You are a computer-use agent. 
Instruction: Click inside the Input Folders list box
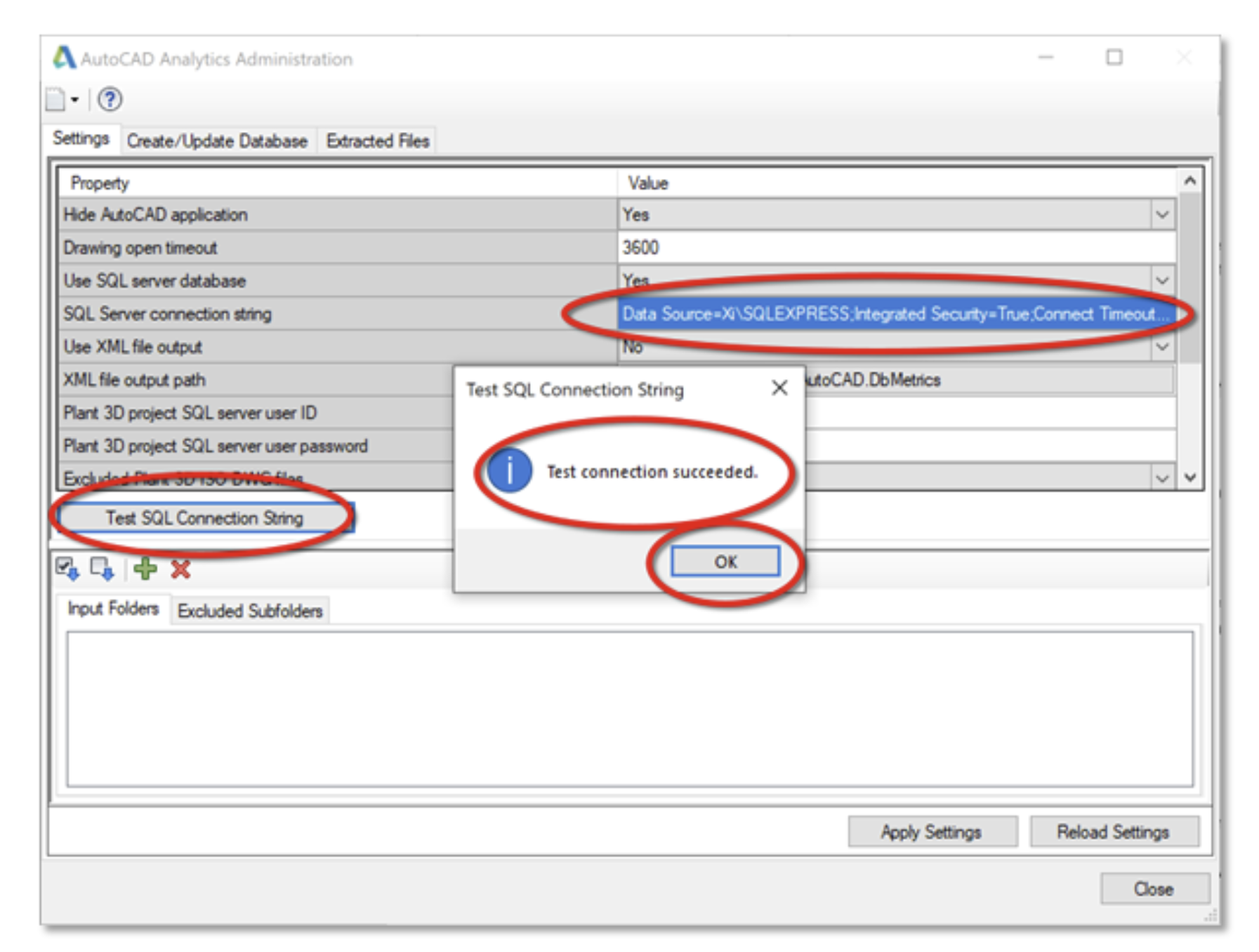[630, 709]
